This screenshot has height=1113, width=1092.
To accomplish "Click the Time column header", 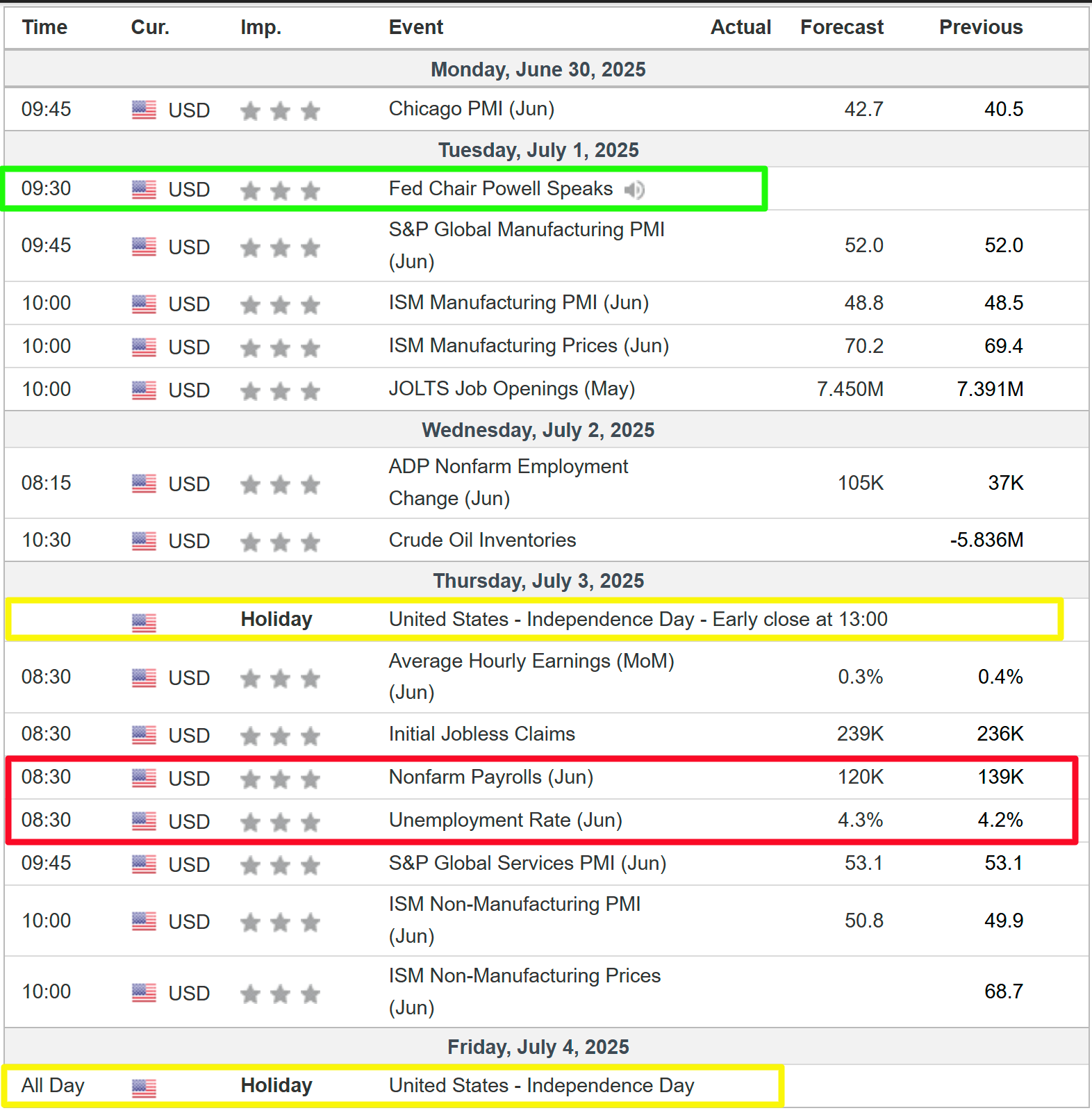I will pos(44,27).
